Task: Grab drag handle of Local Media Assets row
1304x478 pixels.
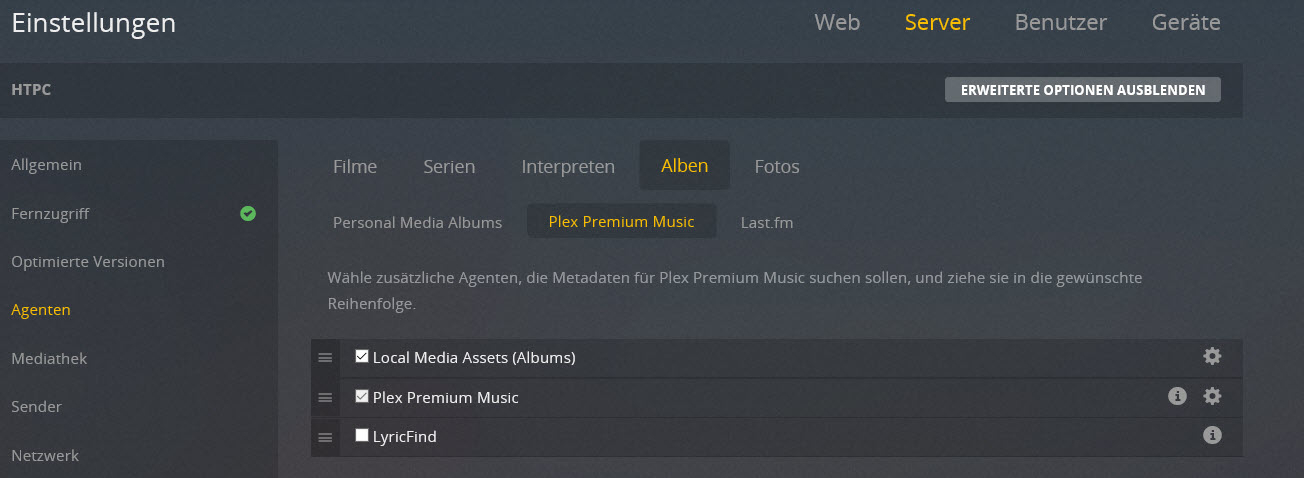Action: coord(325,358)
